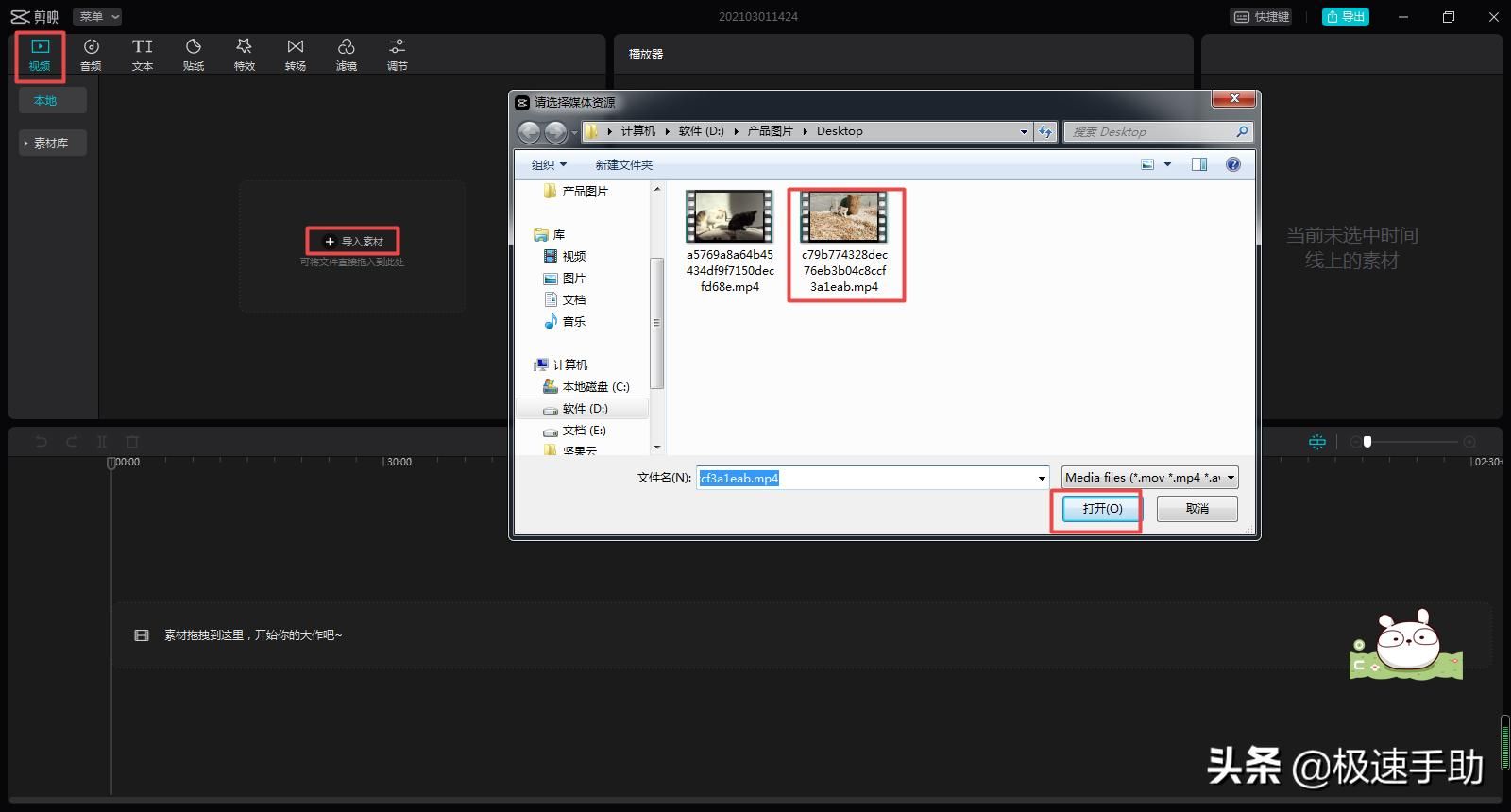The height and width of the screenshot is (812, 1511).
Task: Click the split clip icon
Action: [102, 441]
